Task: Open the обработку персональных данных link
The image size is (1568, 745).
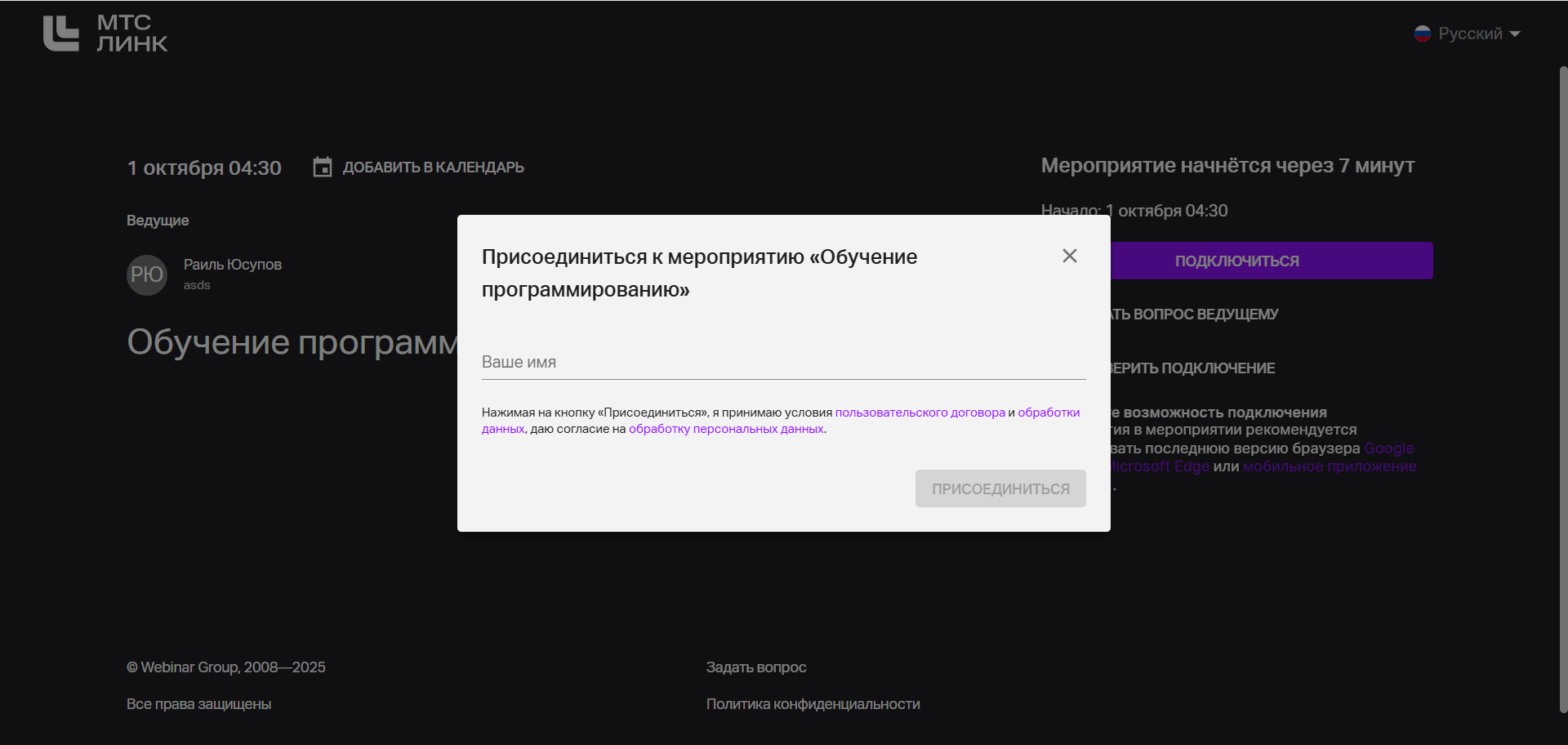Action: (x=725, y=429)
